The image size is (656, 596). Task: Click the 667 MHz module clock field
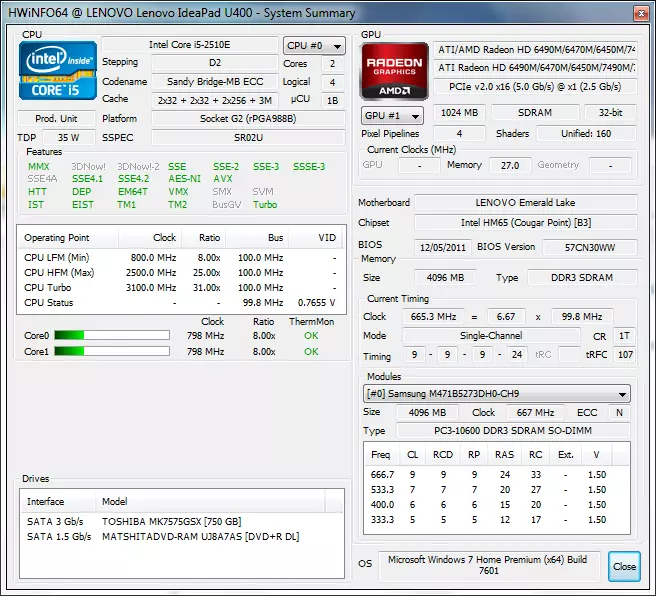coord(535,413)
